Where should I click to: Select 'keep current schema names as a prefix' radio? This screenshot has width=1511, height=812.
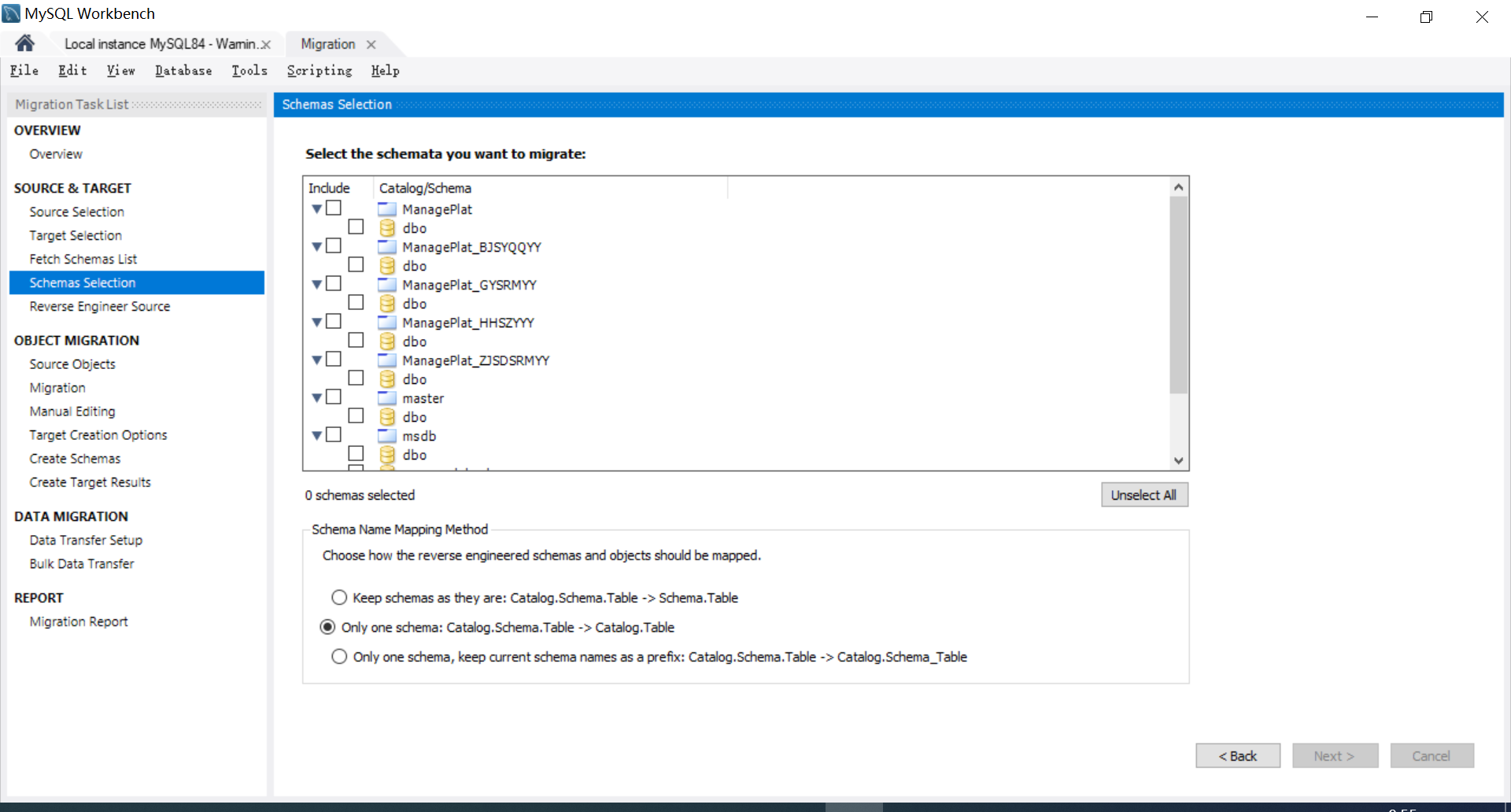(x=339, y=657)
